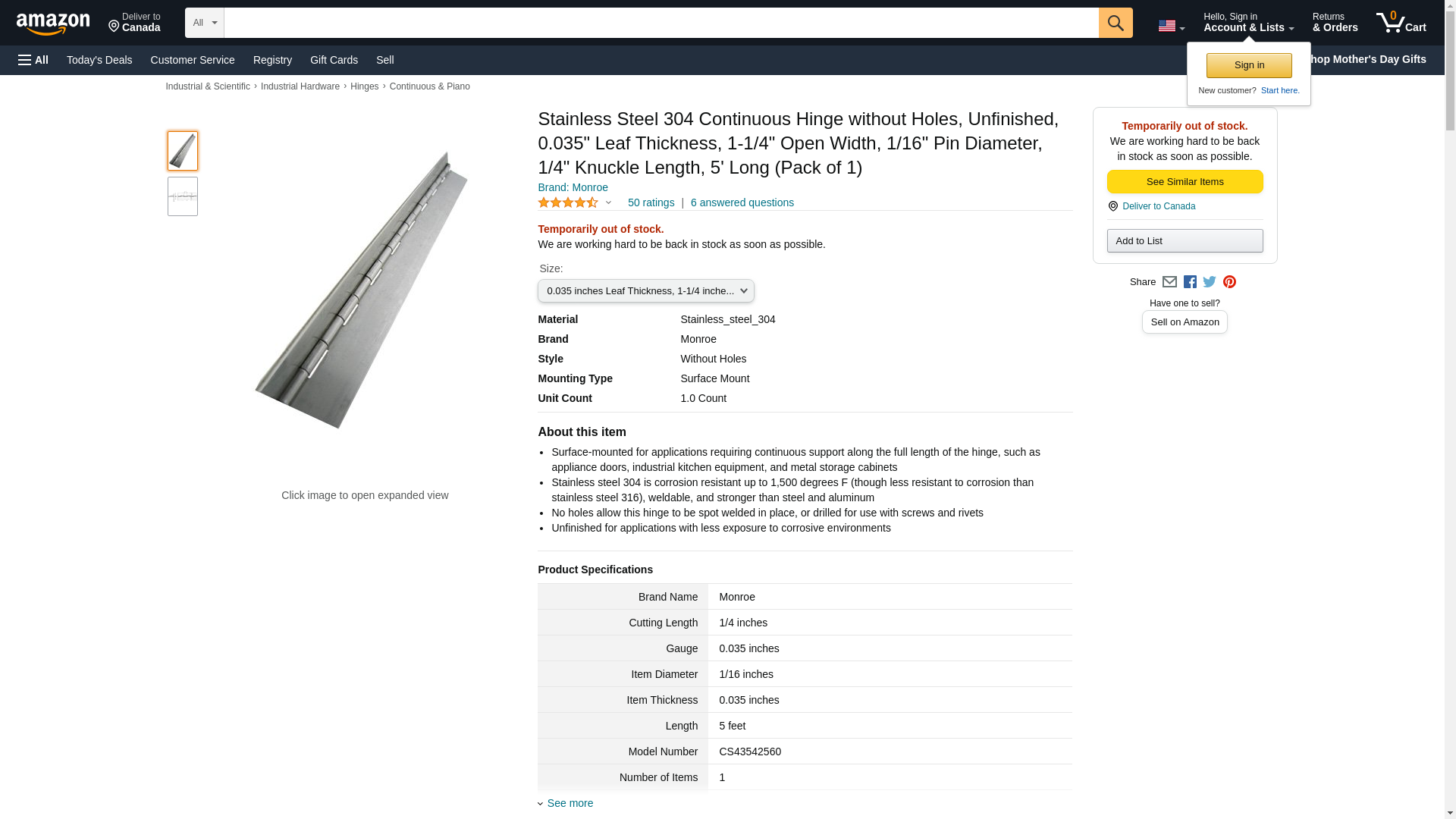Click the search magnifier button

tap(1115, 23)
